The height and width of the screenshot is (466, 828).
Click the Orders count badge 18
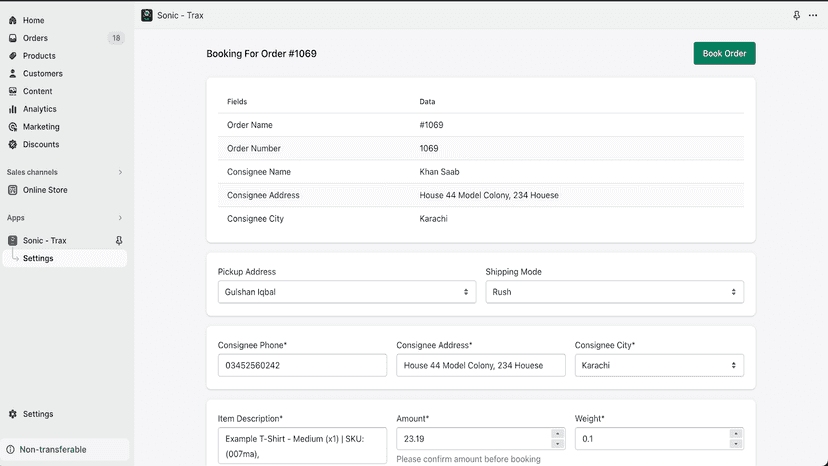pos(116,38)
